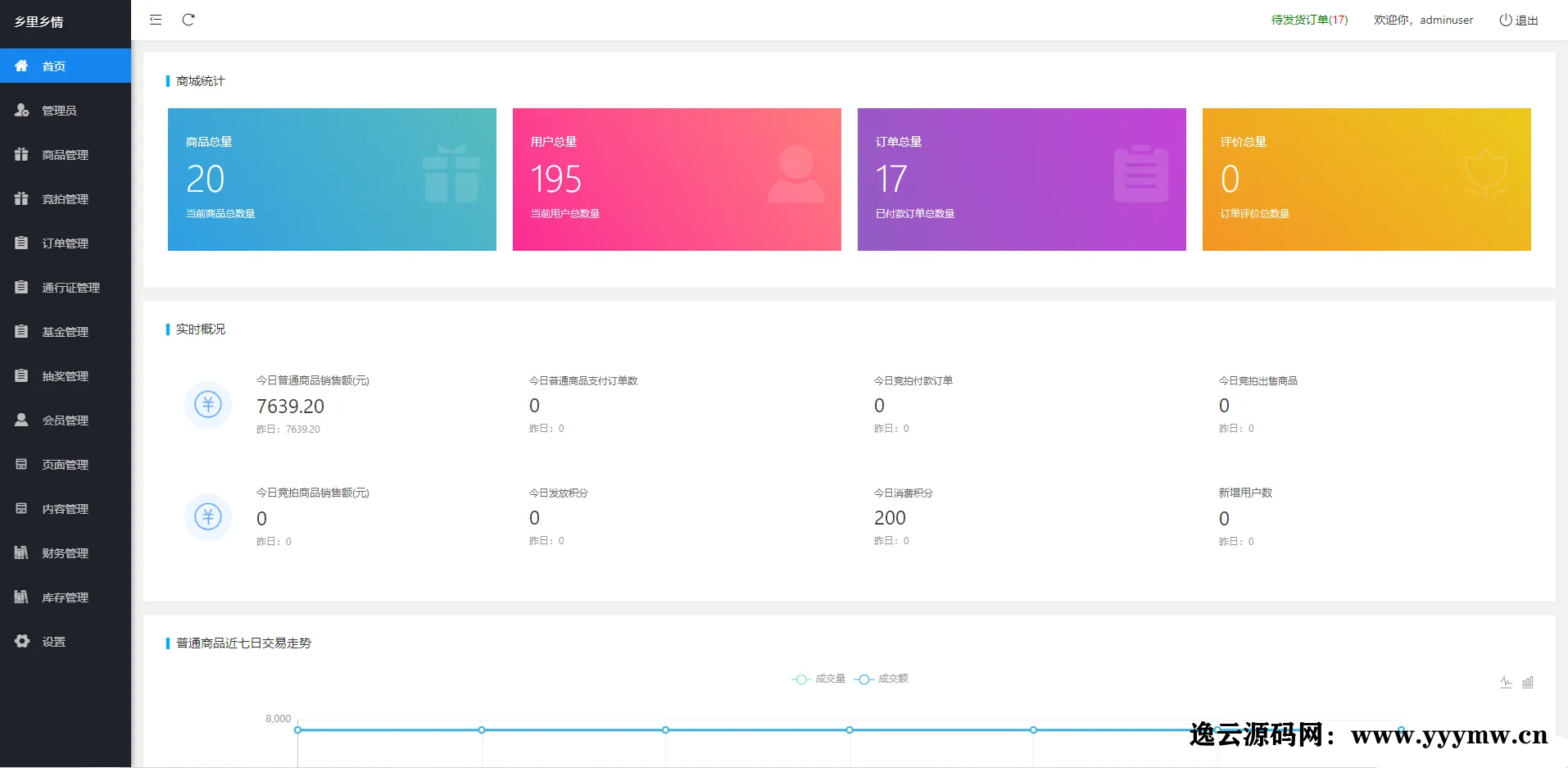This screenshot has width=1568, height=768.
Task: Click the books icon beside 财务管理
Action: tap(21, 552)
